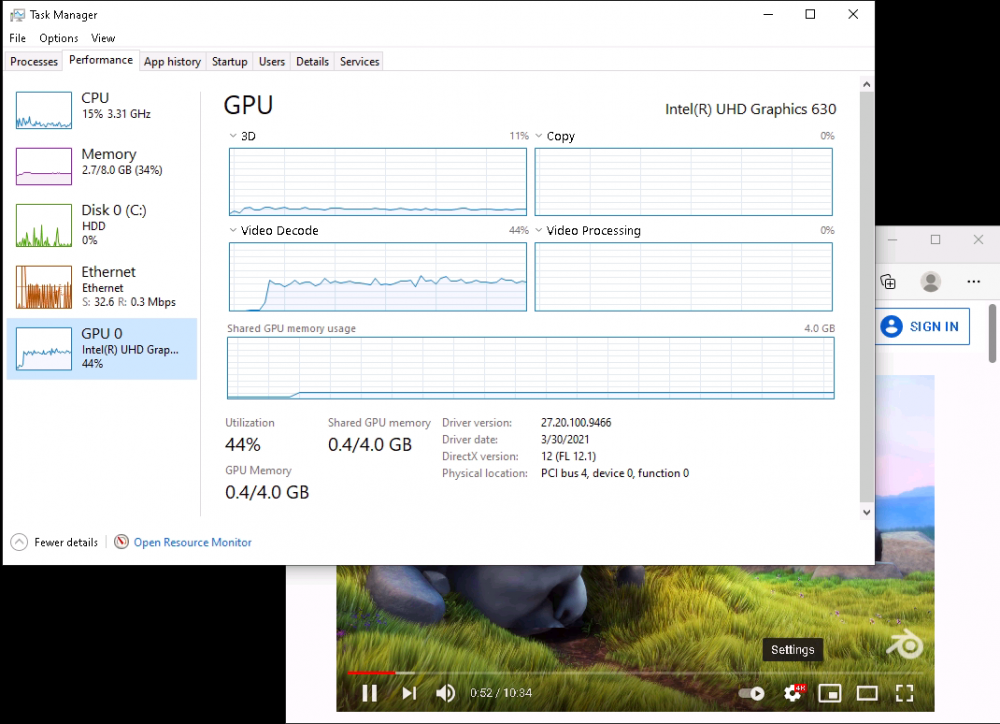Toggle the autoplay switch in video player
The height and width of the screenshot is (724, 1000).
pos(751,693)
